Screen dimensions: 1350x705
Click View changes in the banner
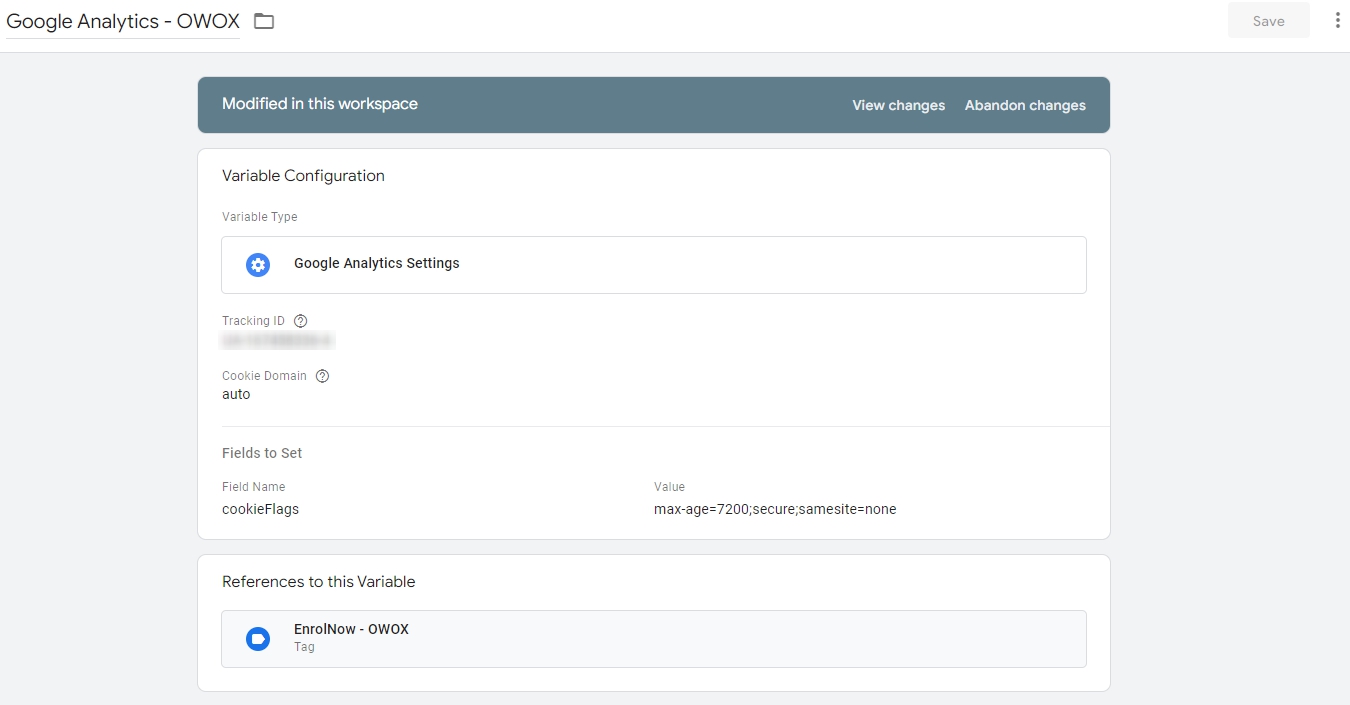(898, 105)
